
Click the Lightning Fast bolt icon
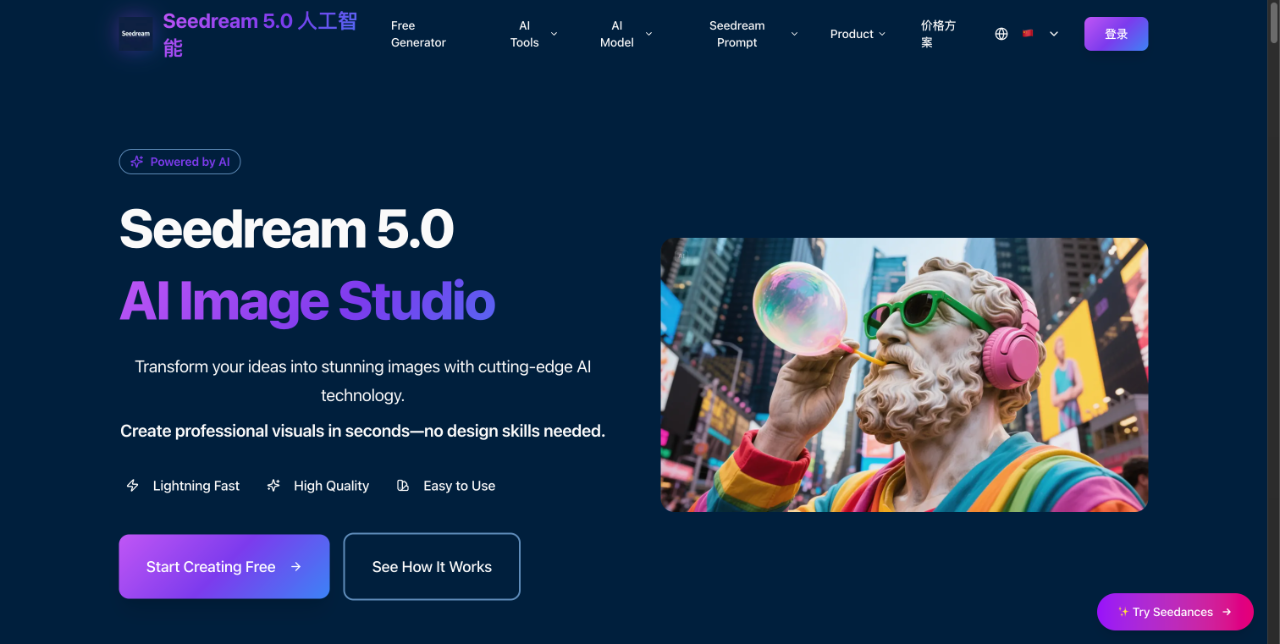(x=132, y=485)
